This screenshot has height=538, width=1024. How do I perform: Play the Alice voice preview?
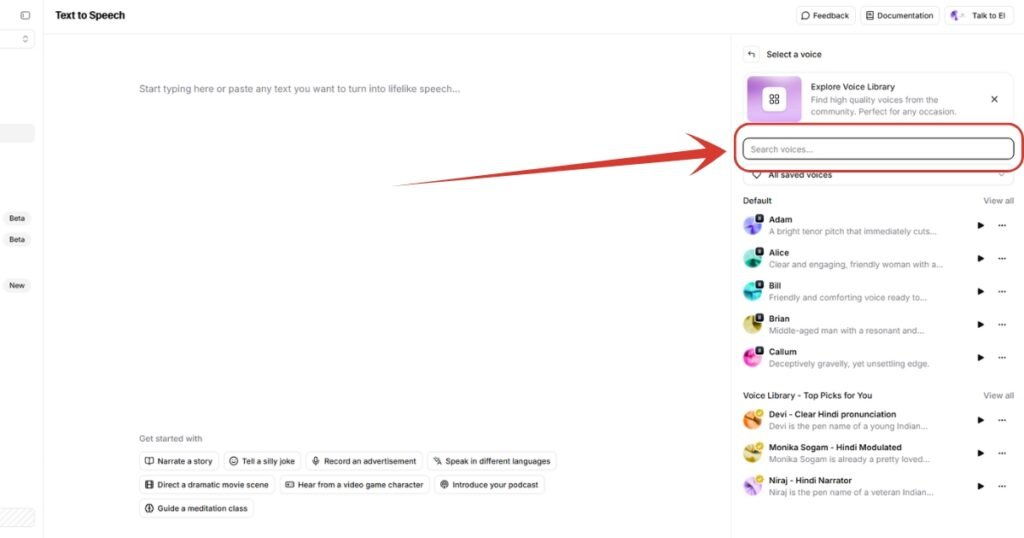980,258
